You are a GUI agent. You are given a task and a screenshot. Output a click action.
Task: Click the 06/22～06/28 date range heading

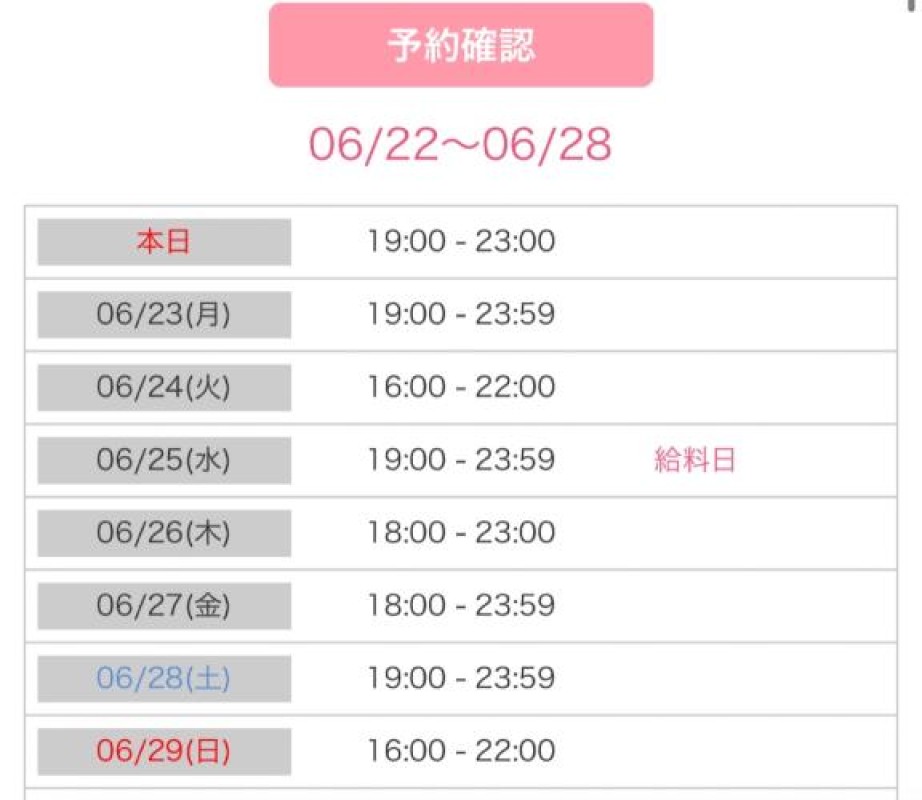[x=460, y=145]
